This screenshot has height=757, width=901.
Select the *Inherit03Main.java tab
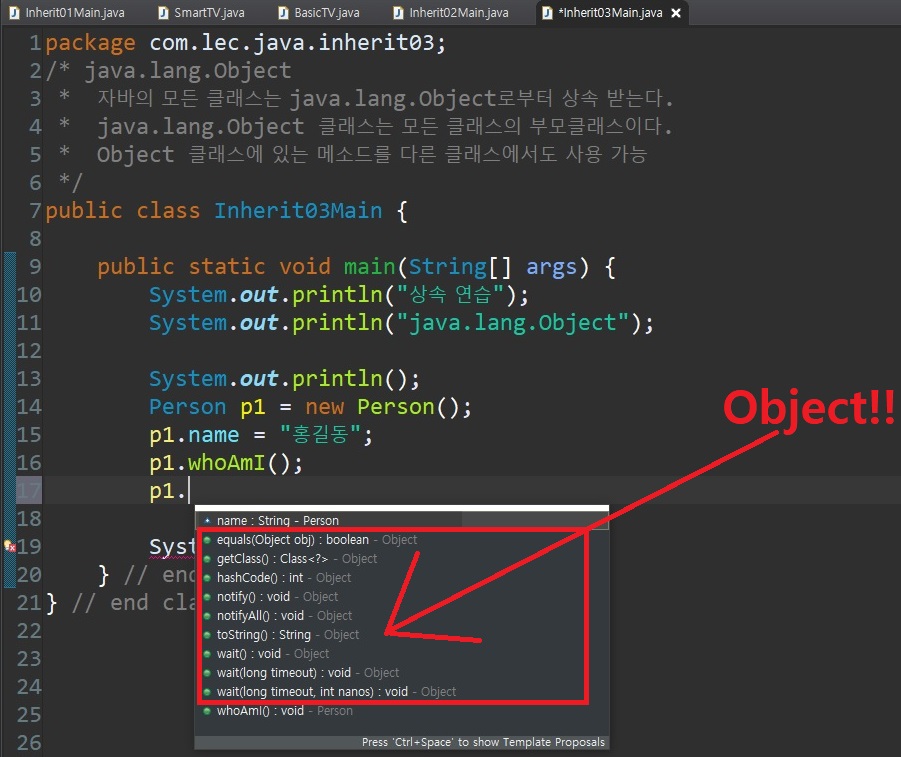click(610, 13)
